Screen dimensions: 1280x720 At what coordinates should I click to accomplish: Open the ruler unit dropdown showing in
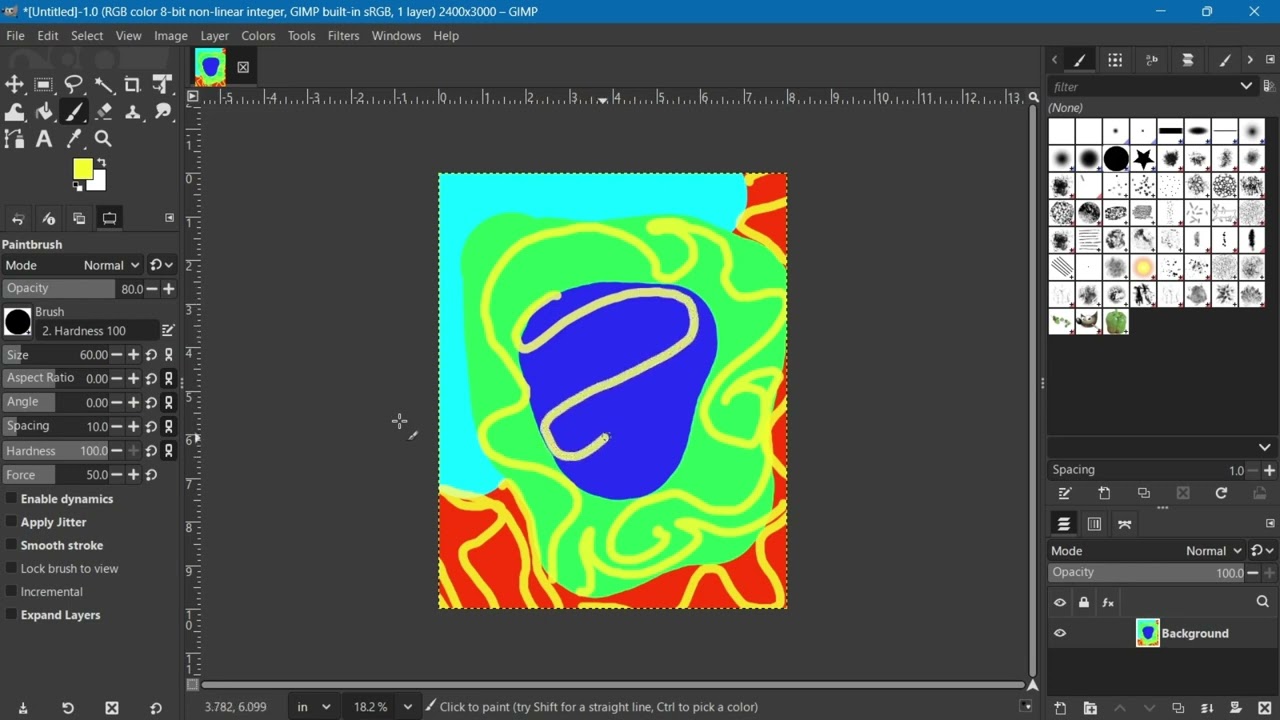(312, 707)
